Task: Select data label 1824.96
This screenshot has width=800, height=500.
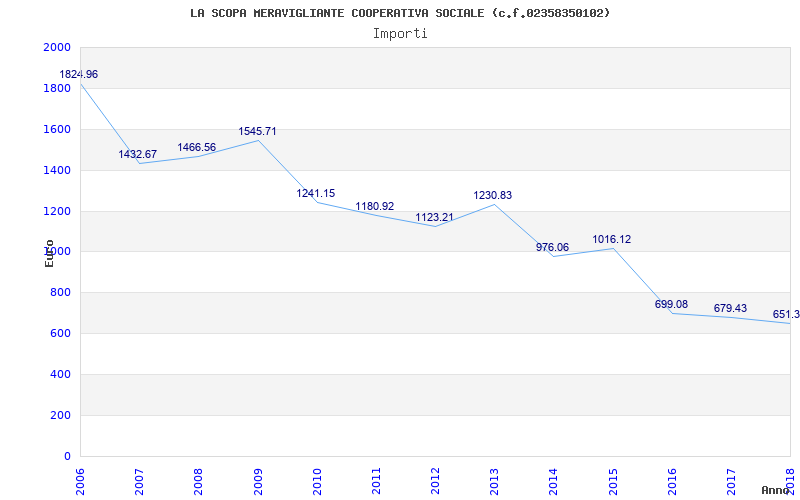Action: [x=79, y=74]
